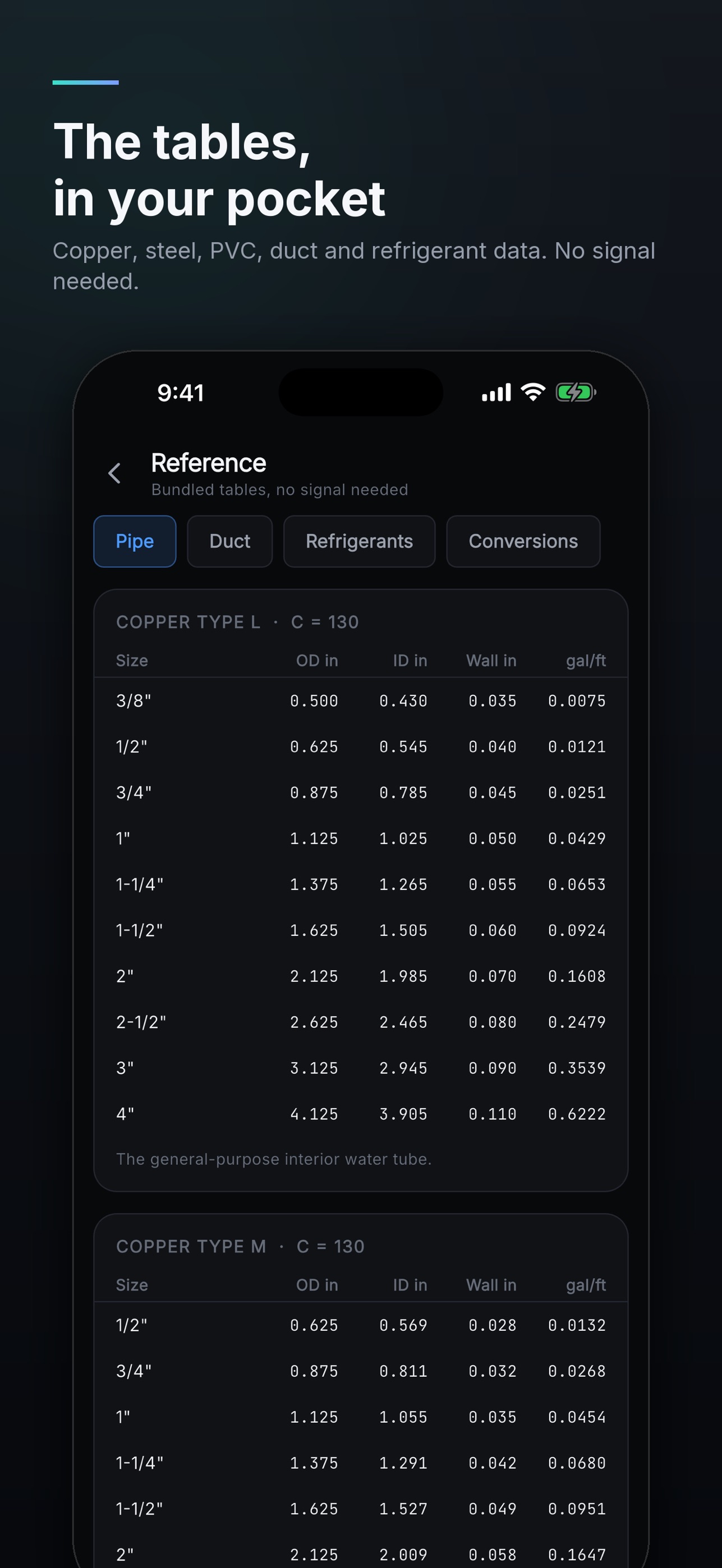Tap the cellular signal bars icon
The width and height of the screenshot is (722, 1568).
496,393
